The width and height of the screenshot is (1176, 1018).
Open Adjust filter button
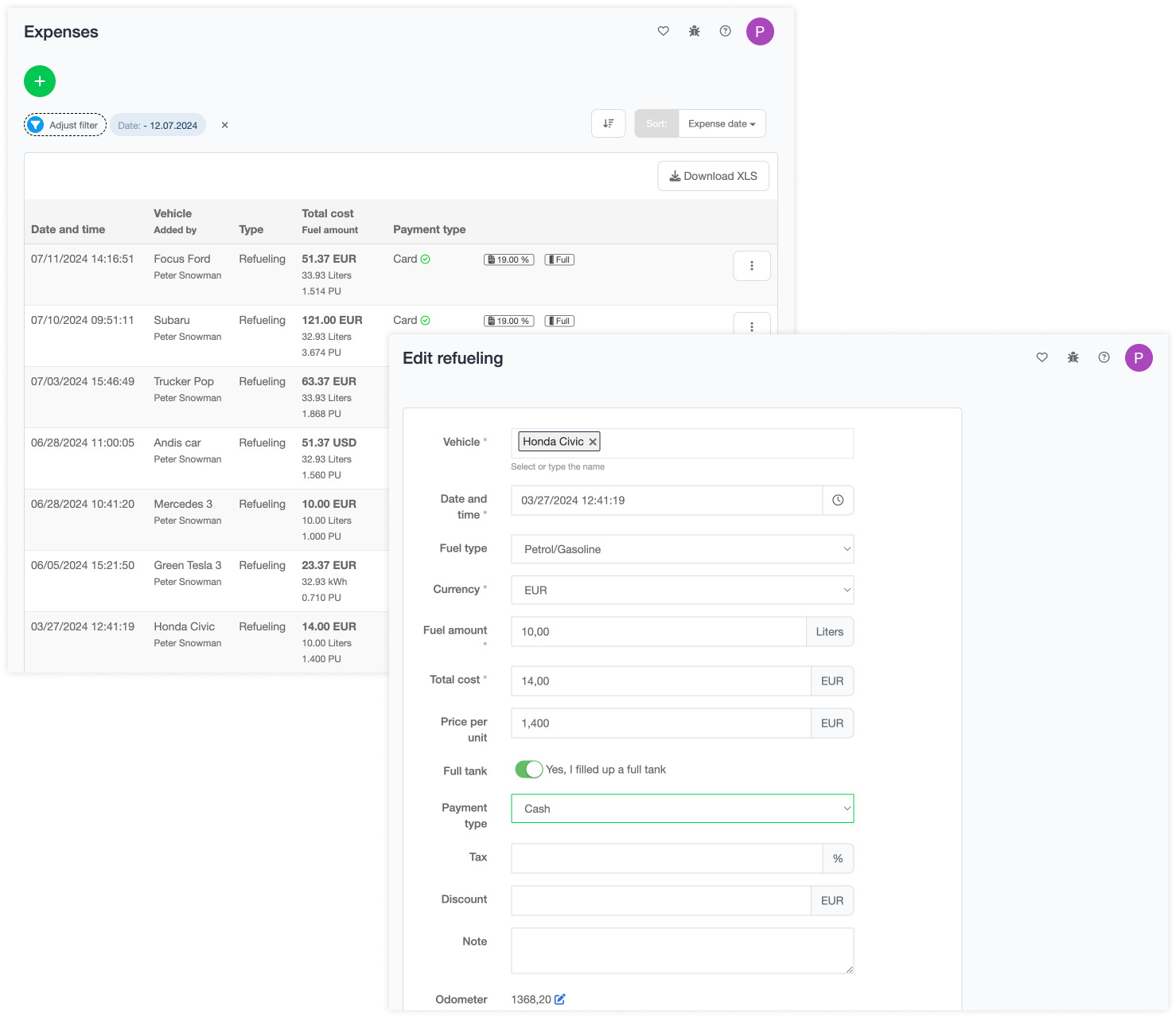[x=65, y=125]
